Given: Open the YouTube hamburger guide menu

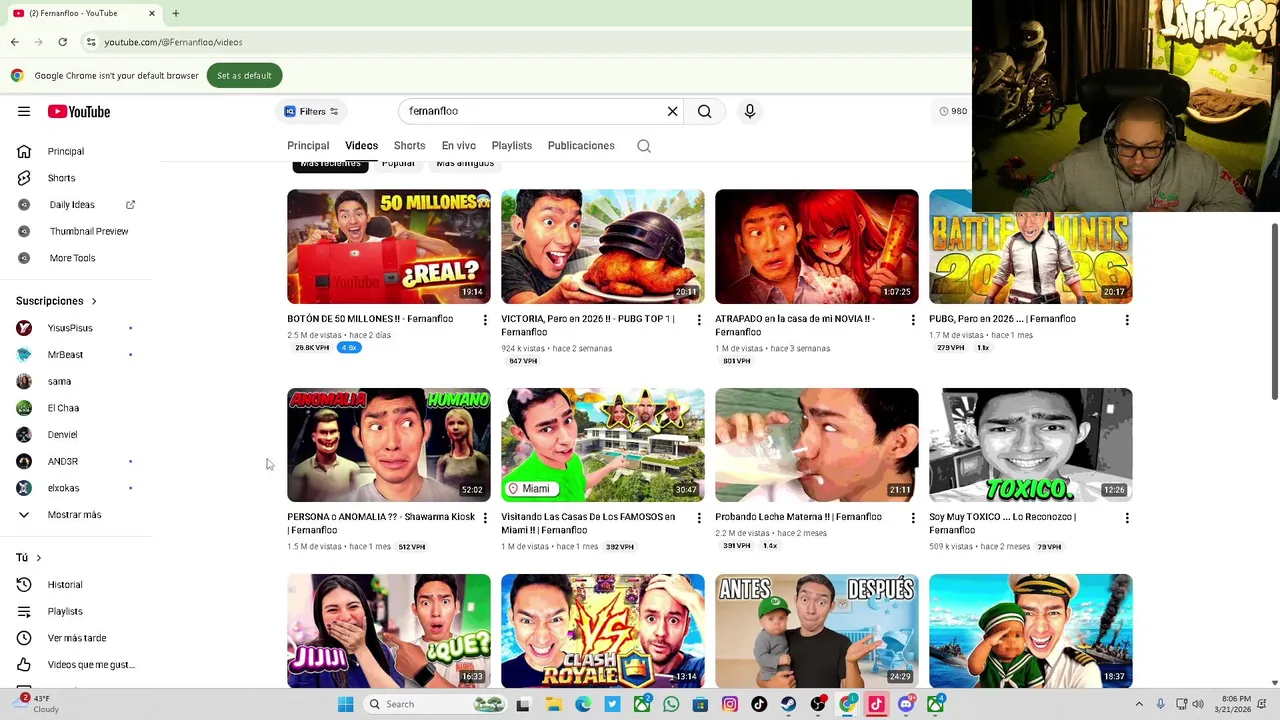Looking at the screenshot, I should [x=24, y=111].
